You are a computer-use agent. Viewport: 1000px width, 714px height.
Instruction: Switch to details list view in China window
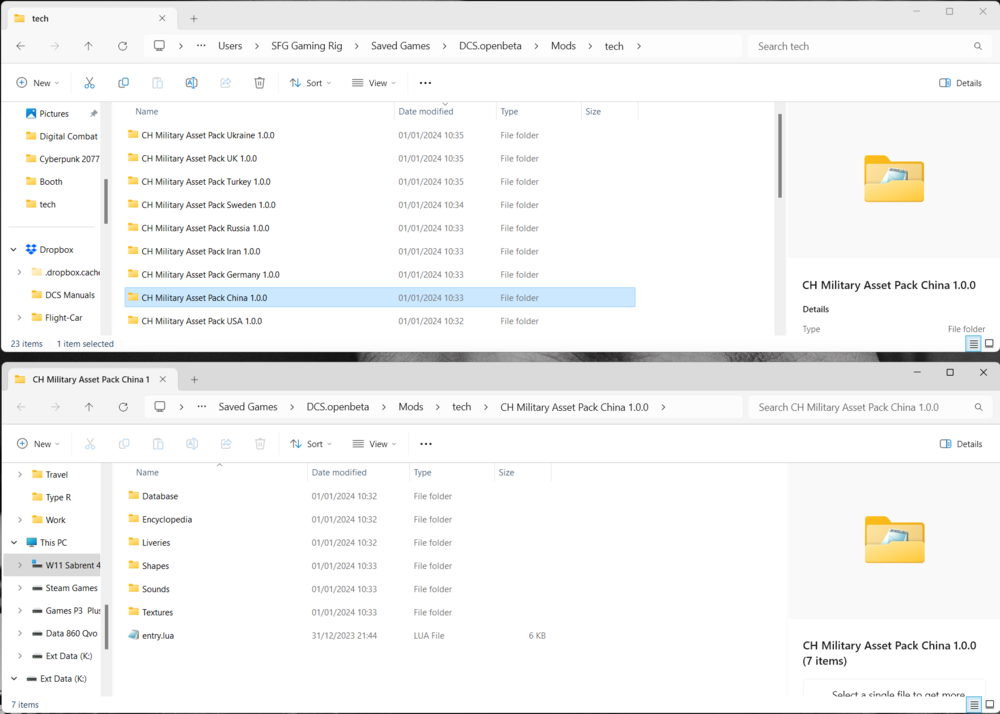tap(974, 704)
